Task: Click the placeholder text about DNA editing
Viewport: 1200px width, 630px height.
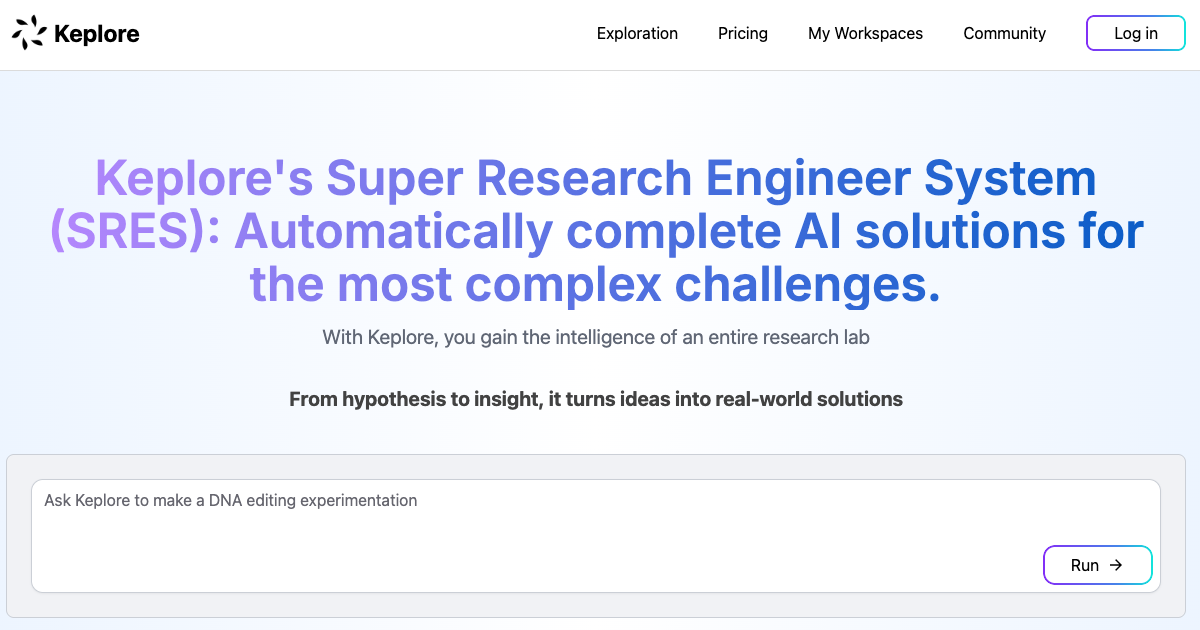Action: 231,500
